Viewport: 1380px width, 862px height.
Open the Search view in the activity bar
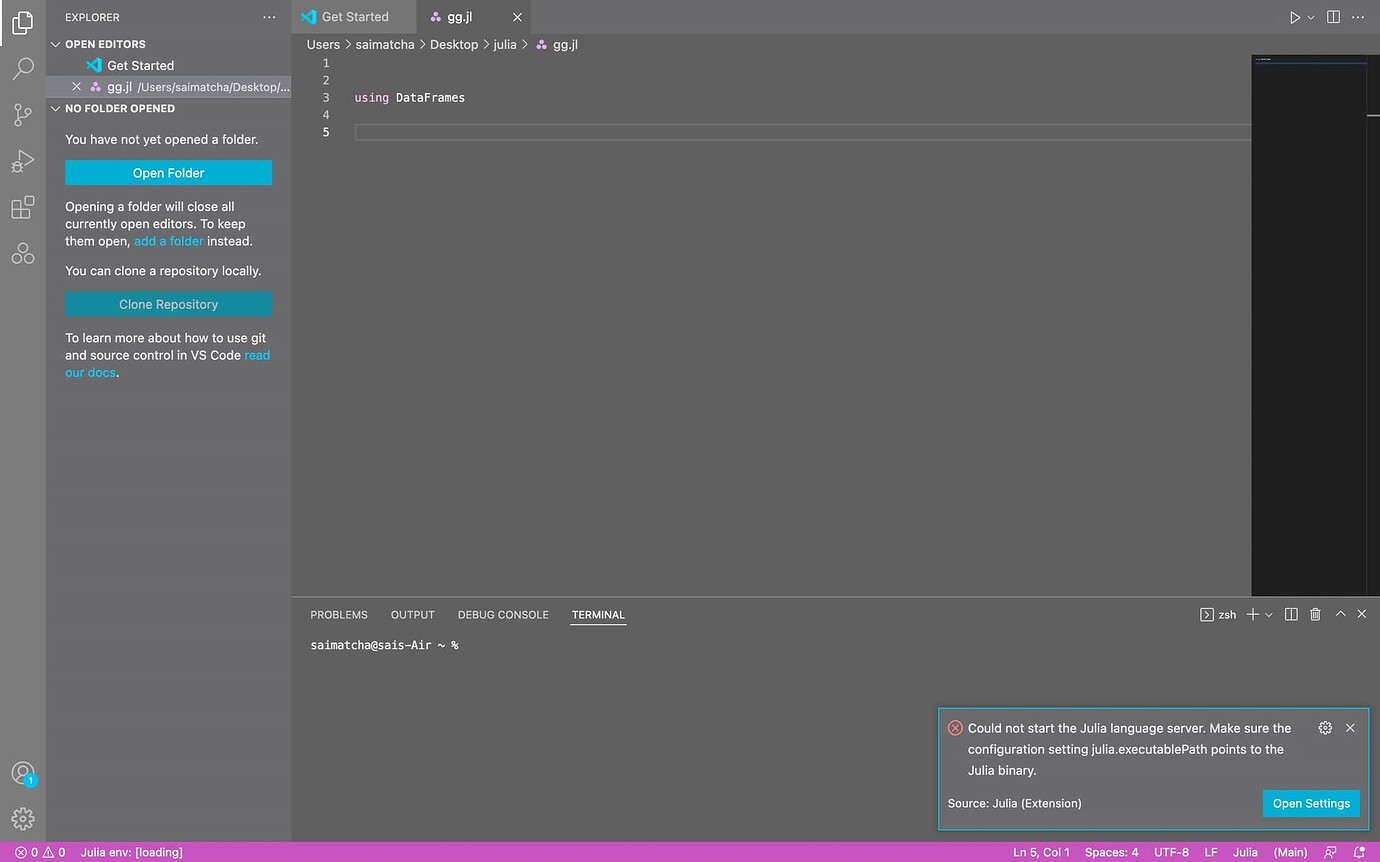tap(23, 68)
